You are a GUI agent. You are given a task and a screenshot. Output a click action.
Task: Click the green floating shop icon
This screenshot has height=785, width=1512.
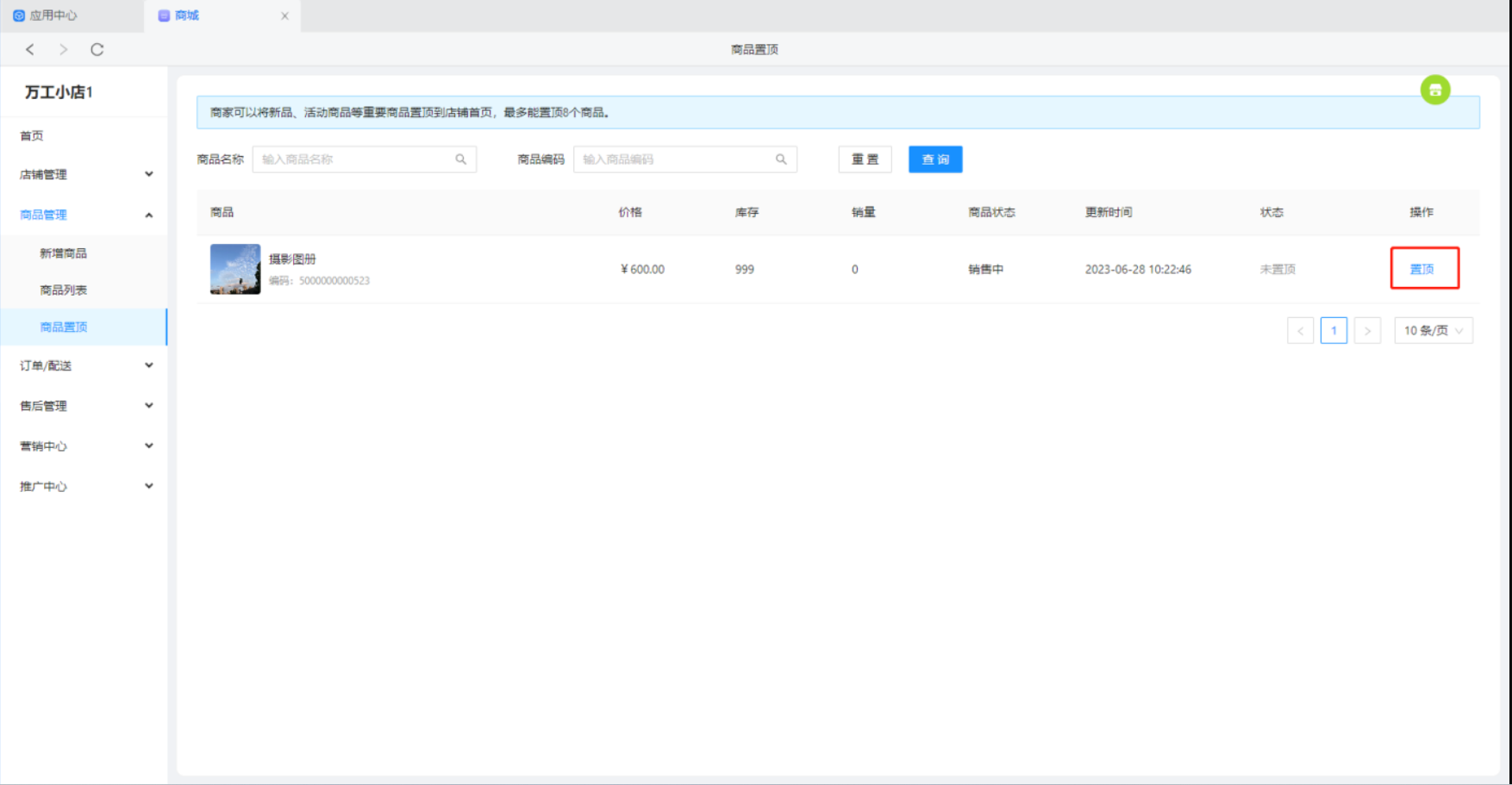coord(1435,90)
